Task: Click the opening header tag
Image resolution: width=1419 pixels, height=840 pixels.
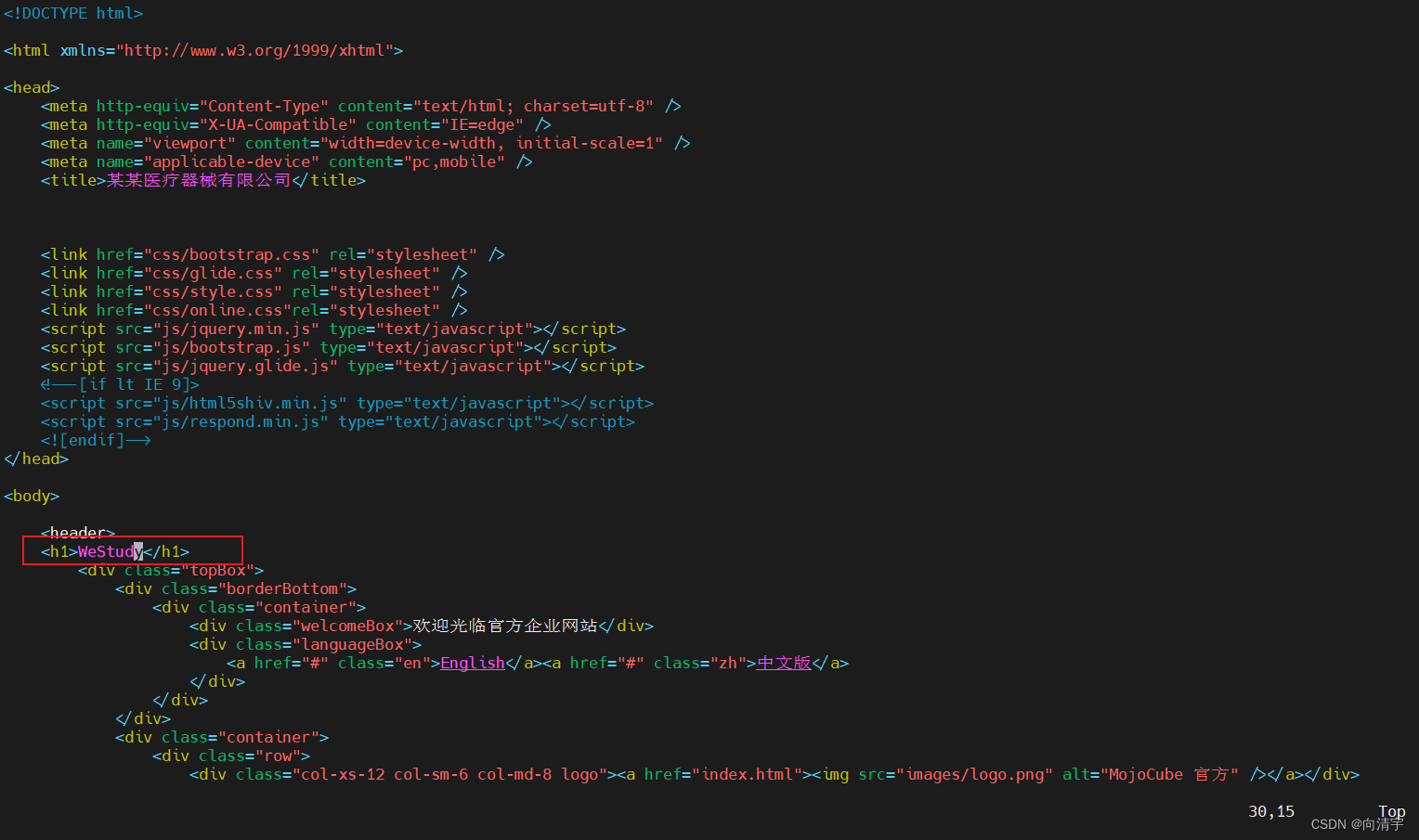Action: click(x=78, y=533)
